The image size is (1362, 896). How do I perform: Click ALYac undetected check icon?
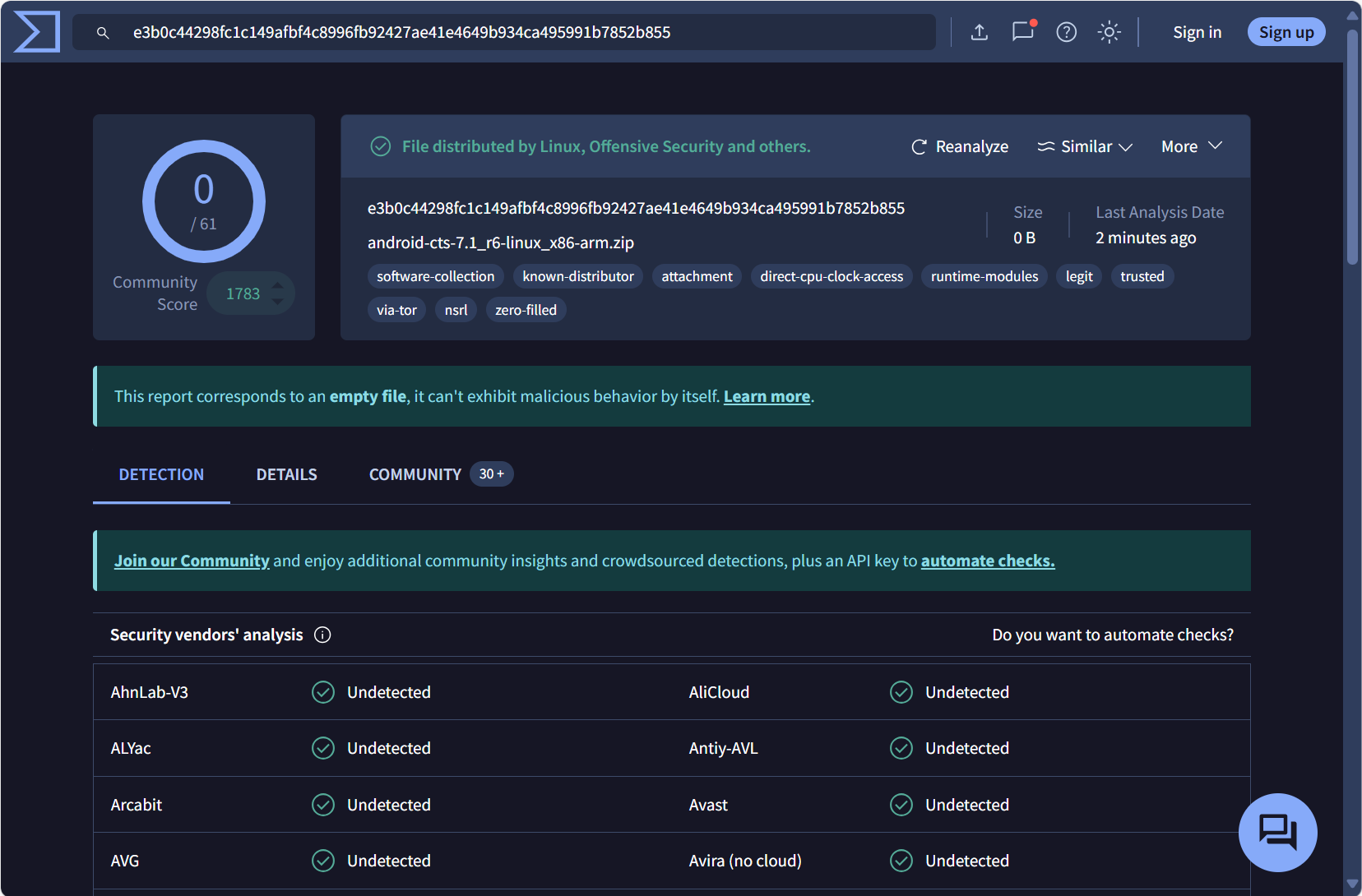tap(323, 748)
